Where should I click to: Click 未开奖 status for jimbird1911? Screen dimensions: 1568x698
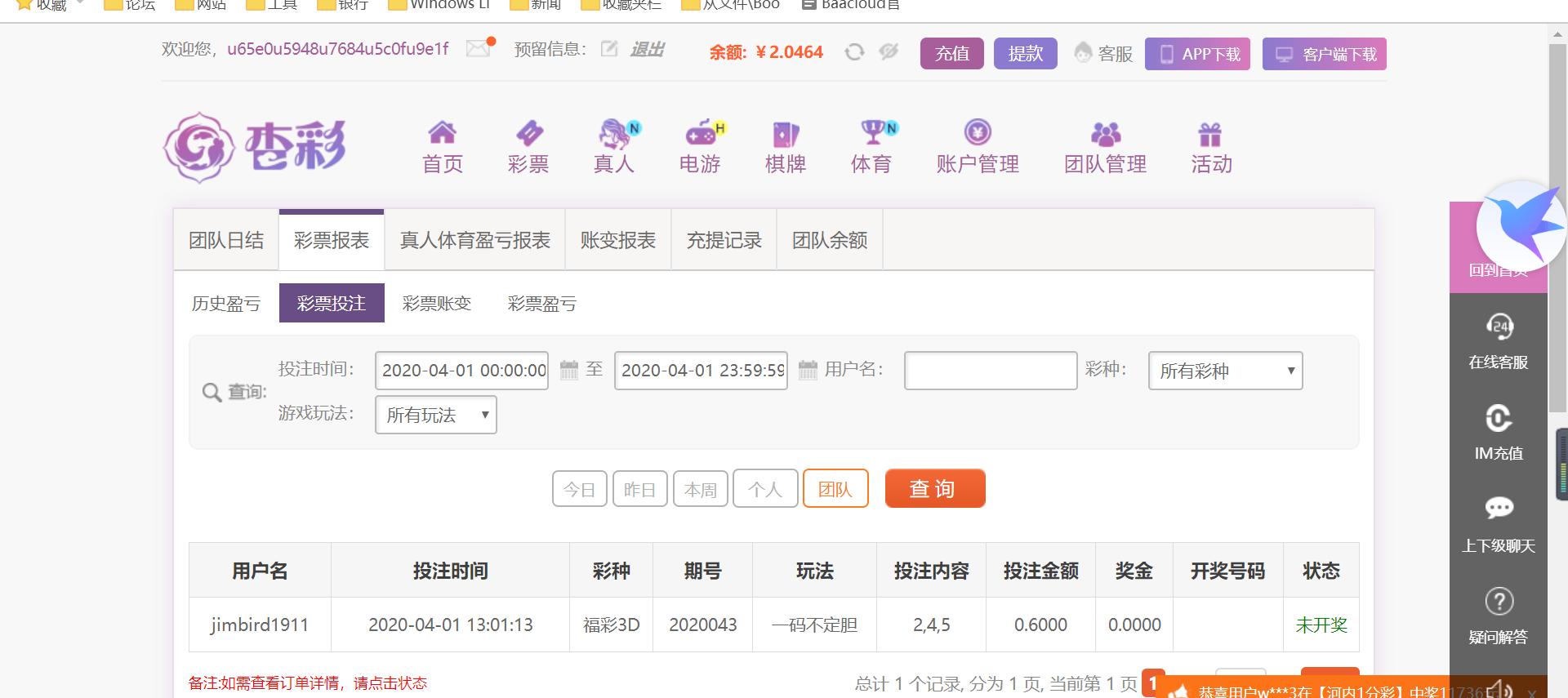point(1321,625)
